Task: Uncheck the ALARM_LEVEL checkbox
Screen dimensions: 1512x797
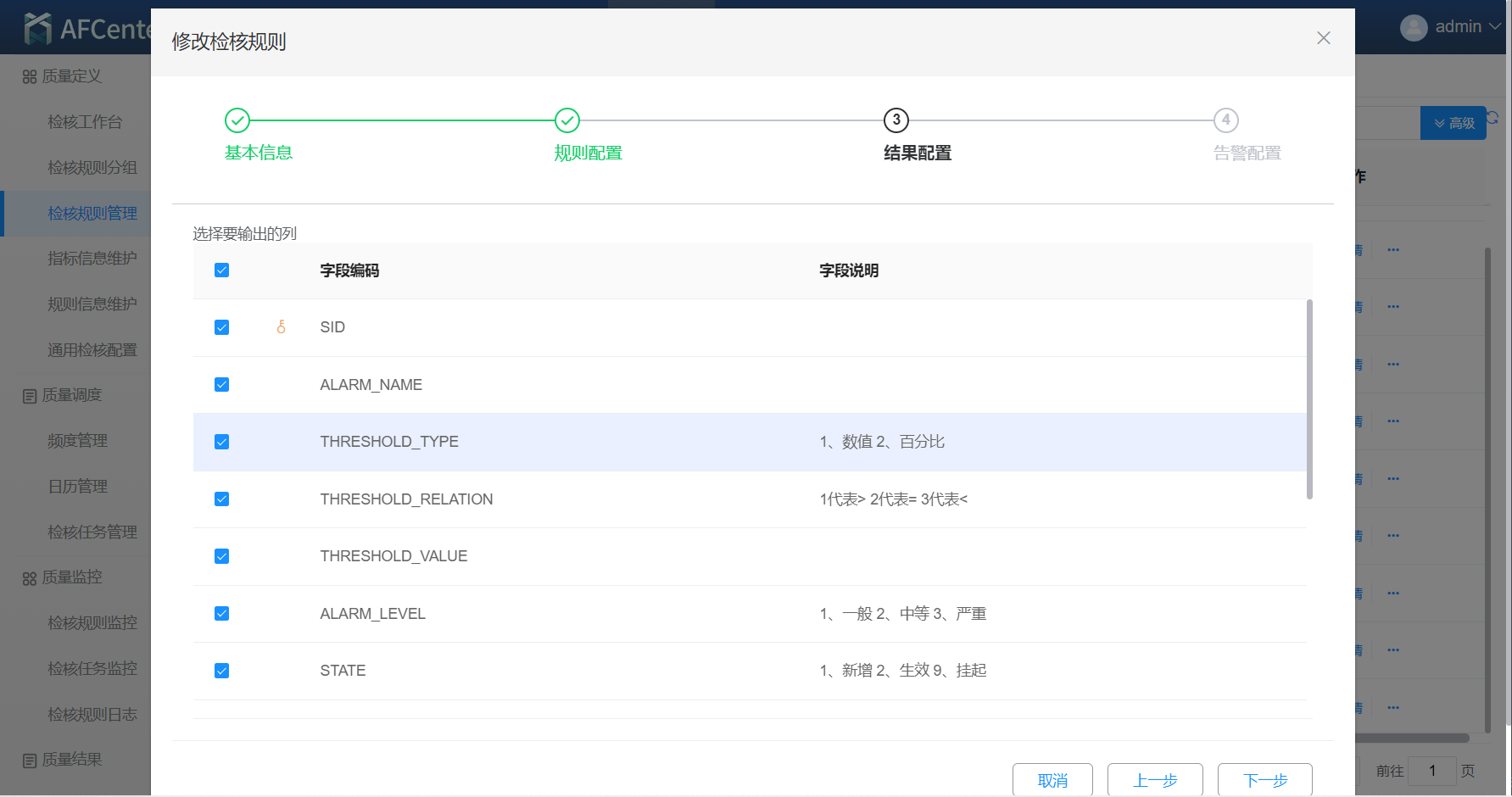Action: pyautogui.click(x=222, y=614)
